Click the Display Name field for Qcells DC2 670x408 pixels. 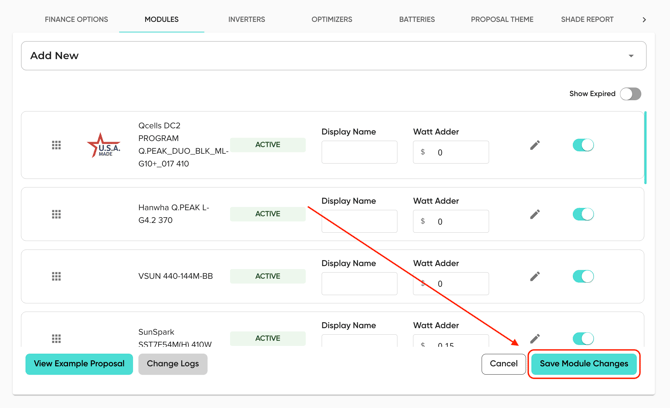point(359,152)
